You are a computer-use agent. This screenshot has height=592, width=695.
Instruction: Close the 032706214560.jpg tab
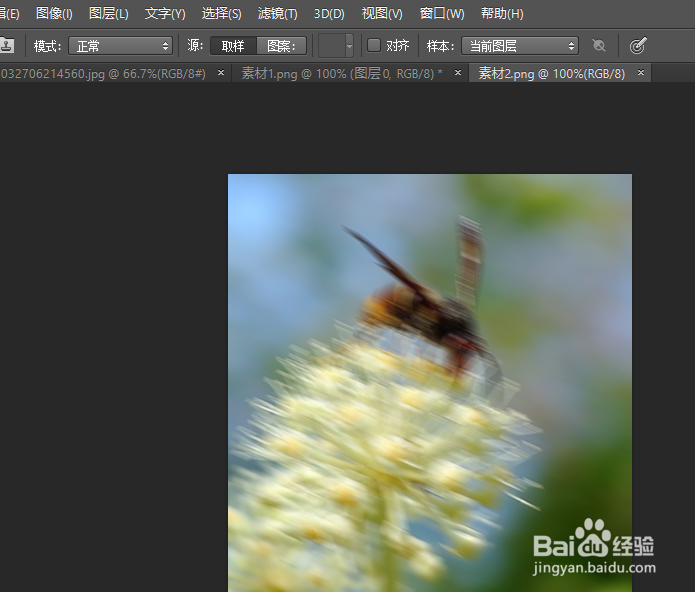(x=221, y=72)
